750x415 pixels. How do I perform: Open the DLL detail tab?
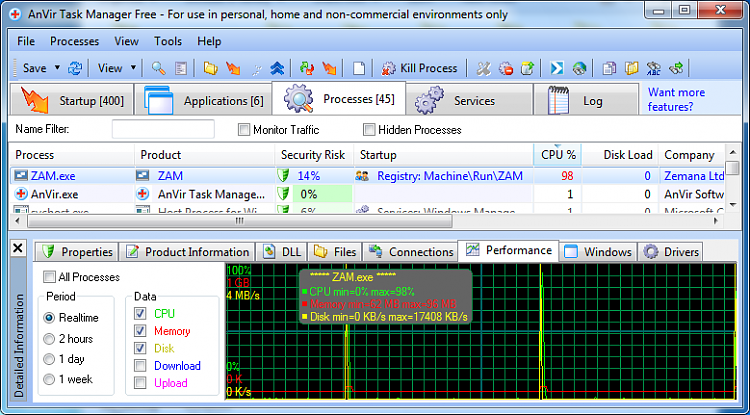[x=281, y=252]
